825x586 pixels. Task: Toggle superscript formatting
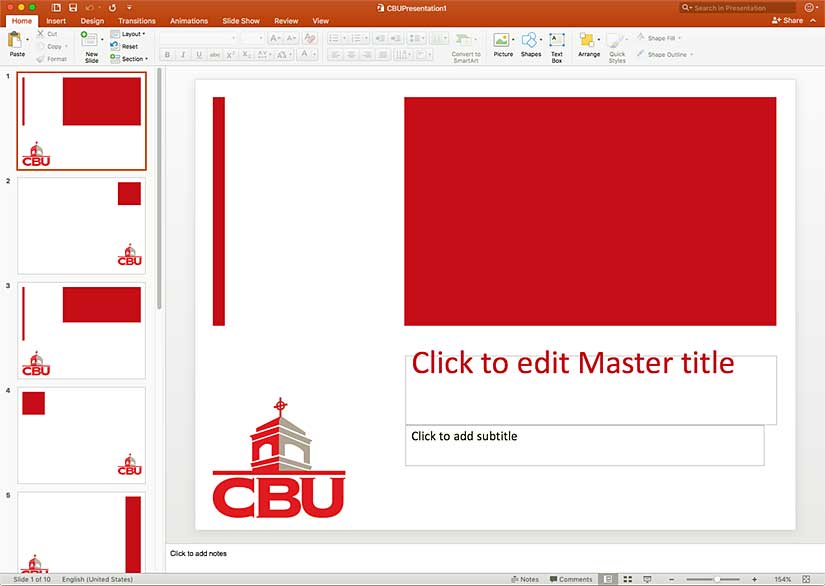(x=230, y=54)
